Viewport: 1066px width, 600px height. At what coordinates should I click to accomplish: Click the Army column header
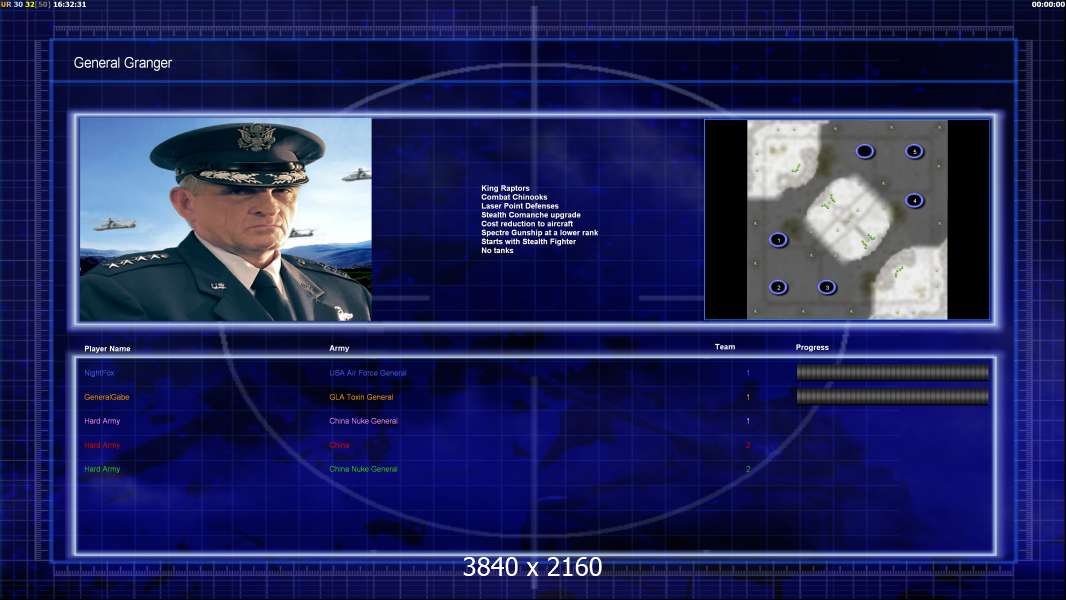pyautogui.click(x=339, y=348)
